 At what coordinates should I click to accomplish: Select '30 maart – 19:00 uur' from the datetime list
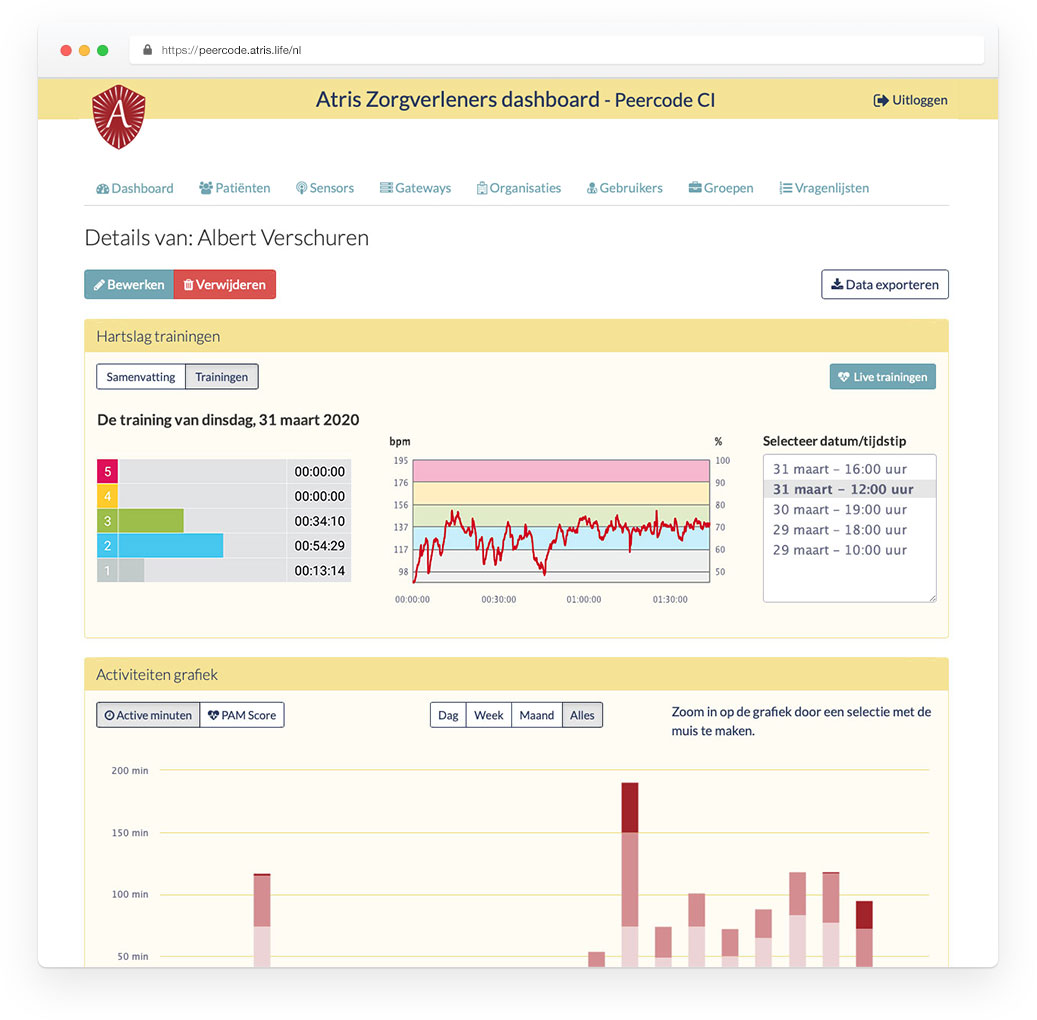(848, 509)
